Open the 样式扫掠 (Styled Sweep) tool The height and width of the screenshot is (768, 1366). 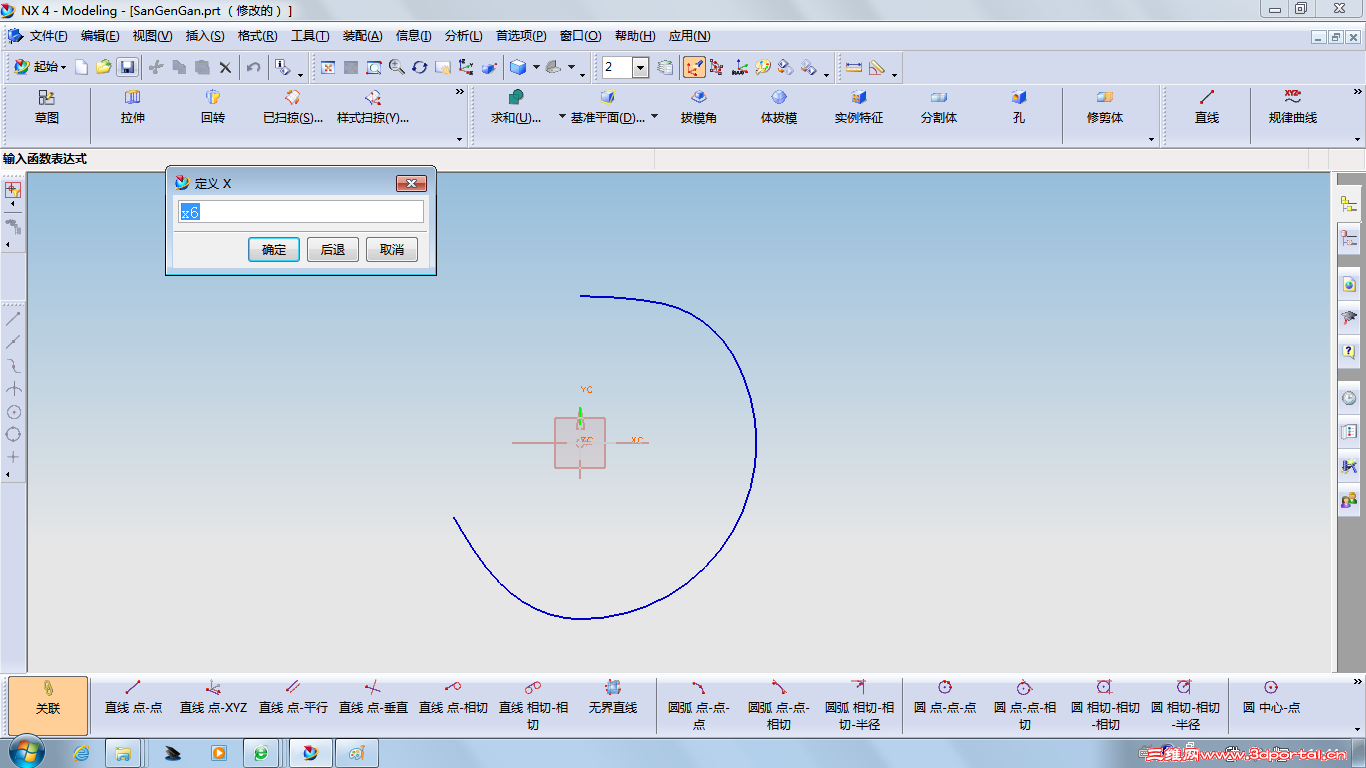[x=373, y=107]
